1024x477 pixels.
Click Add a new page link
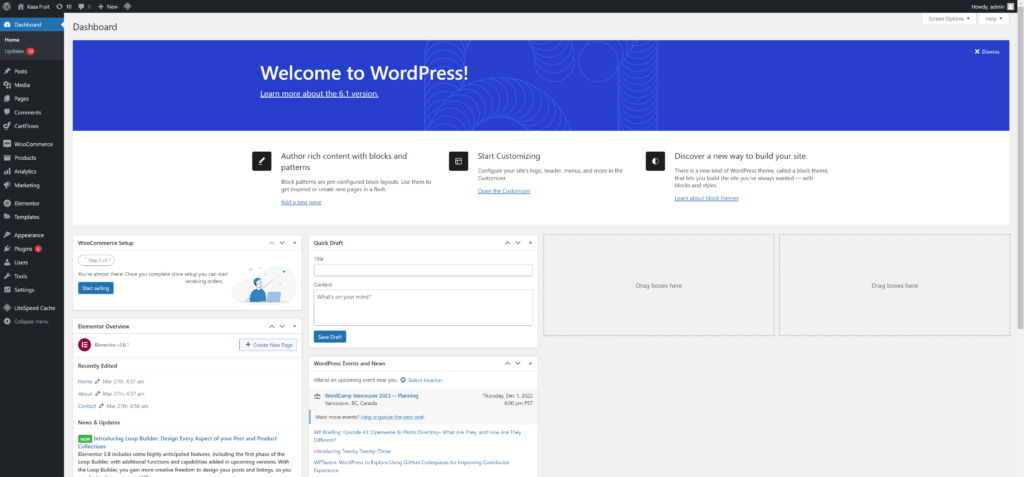301,202
